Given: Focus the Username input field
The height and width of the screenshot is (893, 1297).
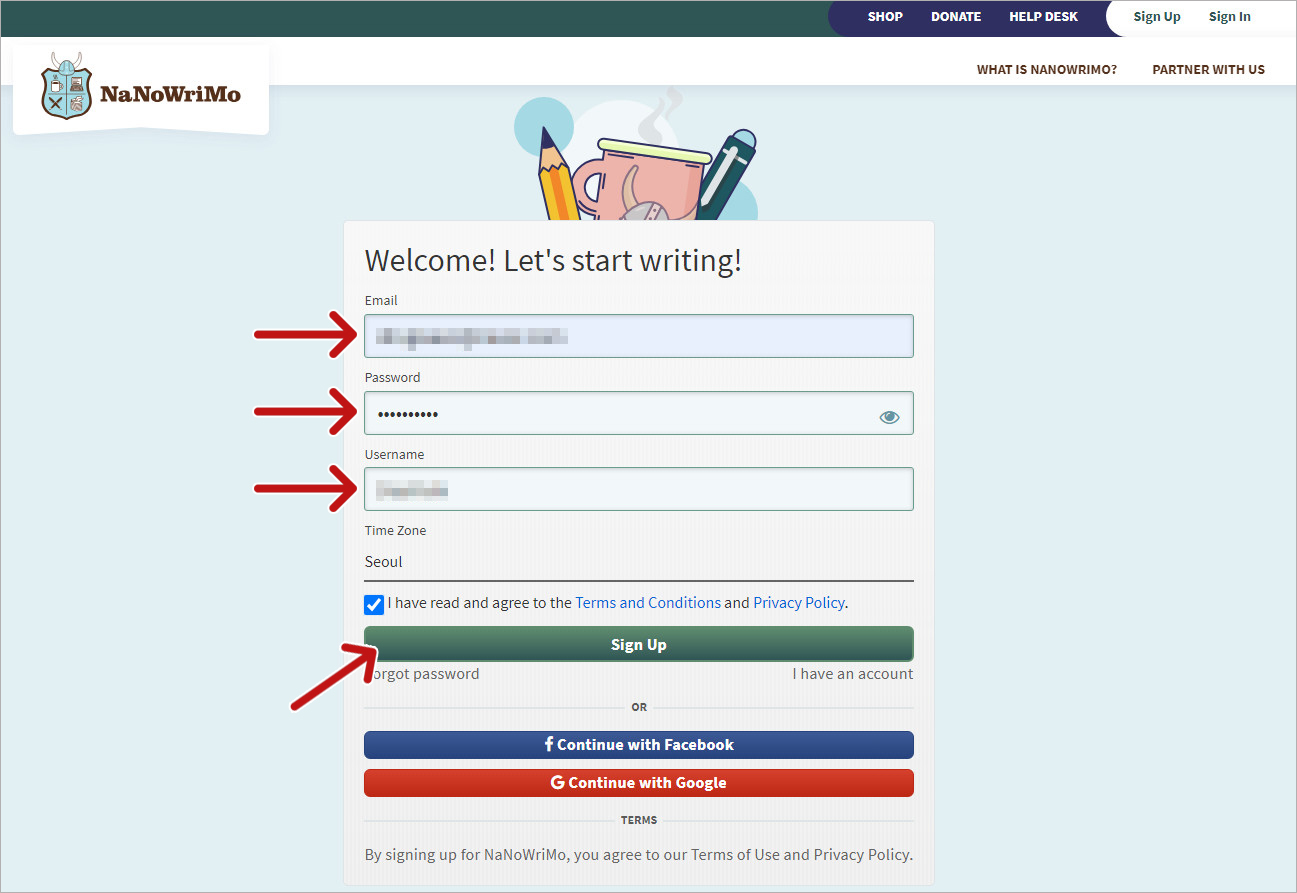Looking at the screenshot, I should pos(638,489).
